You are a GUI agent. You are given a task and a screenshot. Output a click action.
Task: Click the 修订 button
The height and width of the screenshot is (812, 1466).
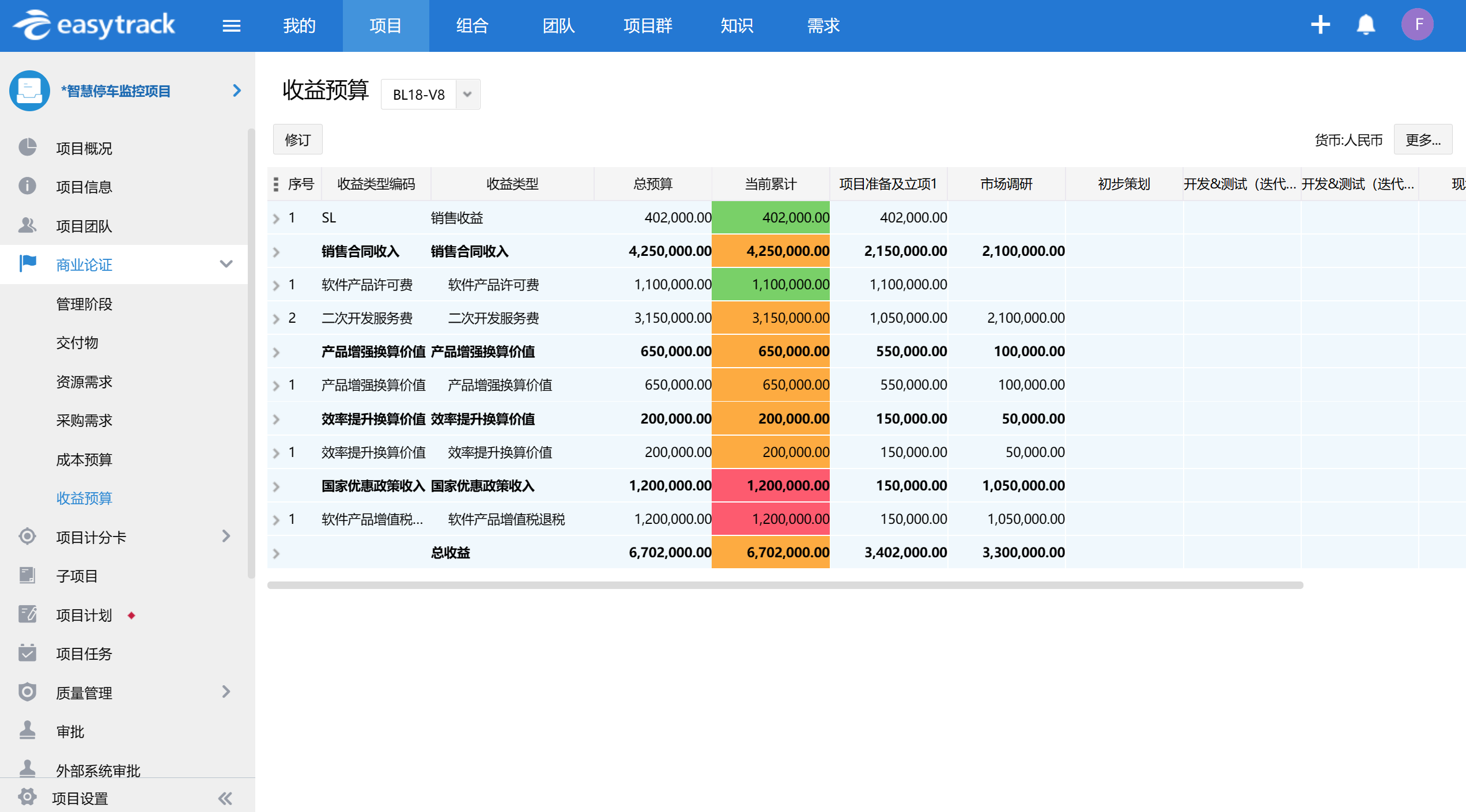click(x=297, y=140)
